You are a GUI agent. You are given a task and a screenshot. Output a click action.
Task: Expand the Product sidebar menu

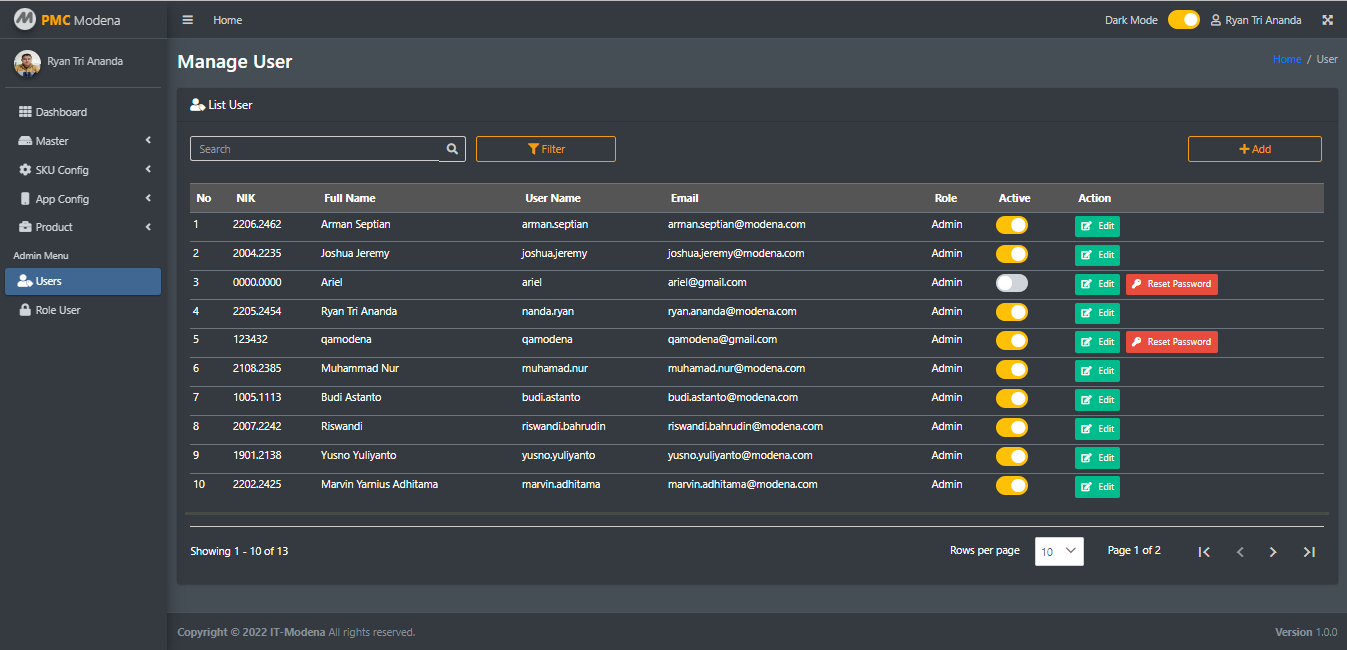83,227
